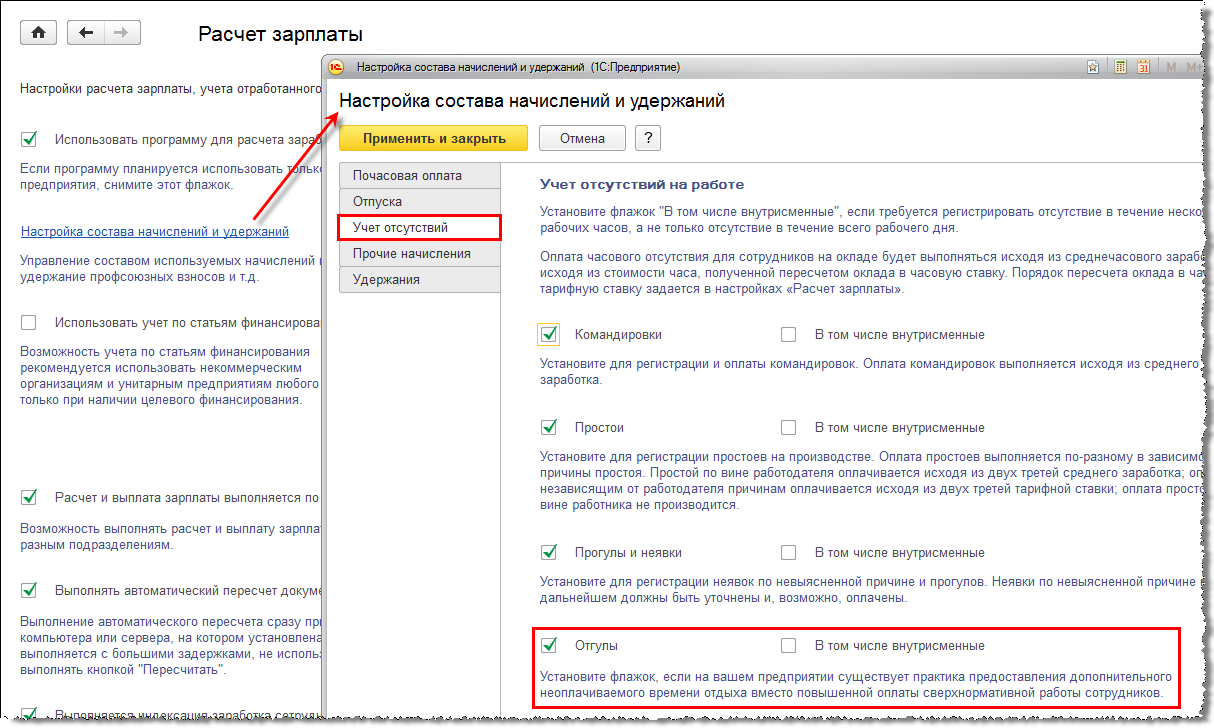The width and height of the screenshot is (1214, 728).
Task: Open the calendar icon showing 31
Action: tap(1143, 67)
